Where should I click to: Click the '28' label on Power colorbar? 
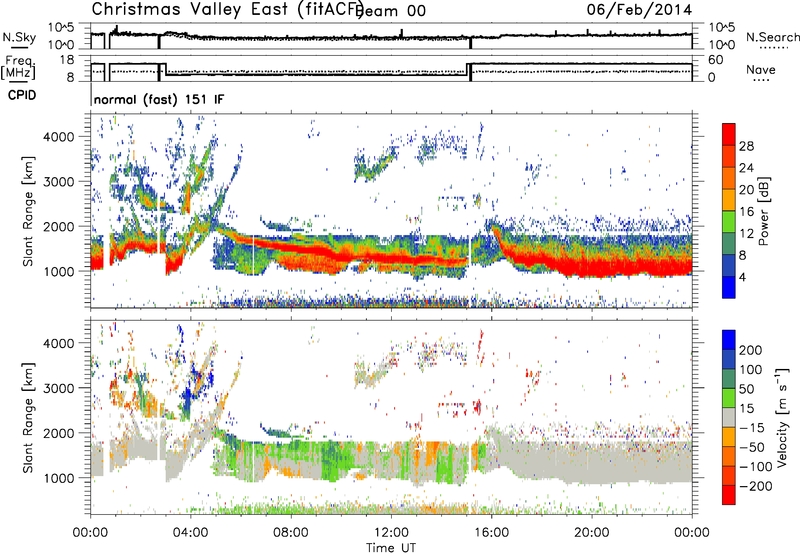coord(746,146)
